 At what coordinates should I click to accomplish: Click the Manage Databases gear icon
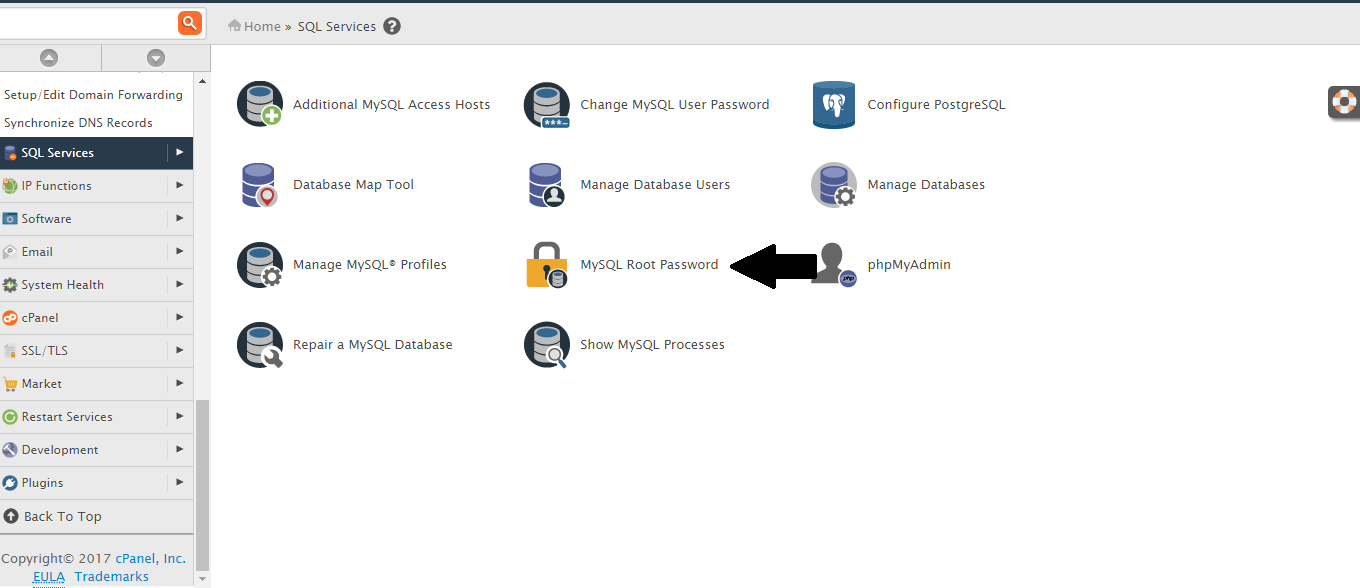point(834,185)
